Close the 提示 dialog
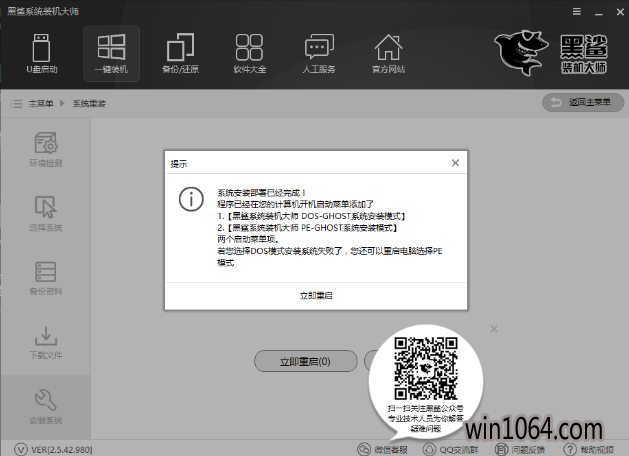This screenshot has width=629, height=456. pyautogui.click(x=455, y=163)
